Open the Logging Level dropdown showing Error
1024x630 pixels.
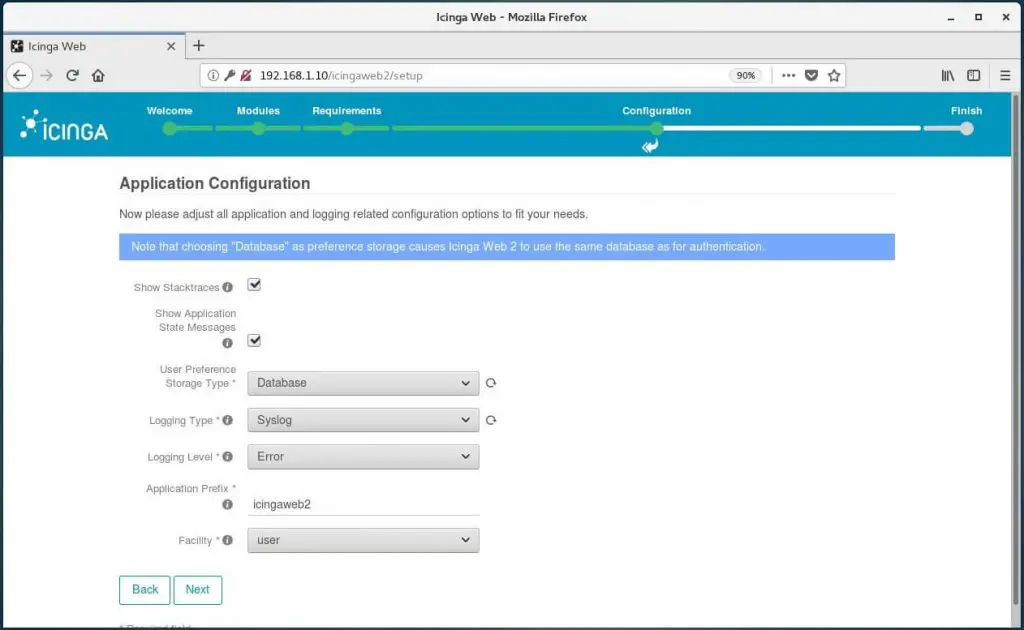click(x=363, y=457)
